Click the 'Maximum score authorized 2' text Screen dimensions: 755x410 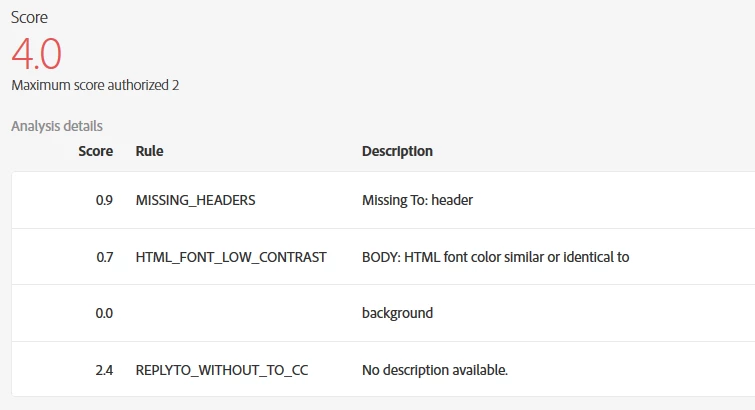click(95, 85)
